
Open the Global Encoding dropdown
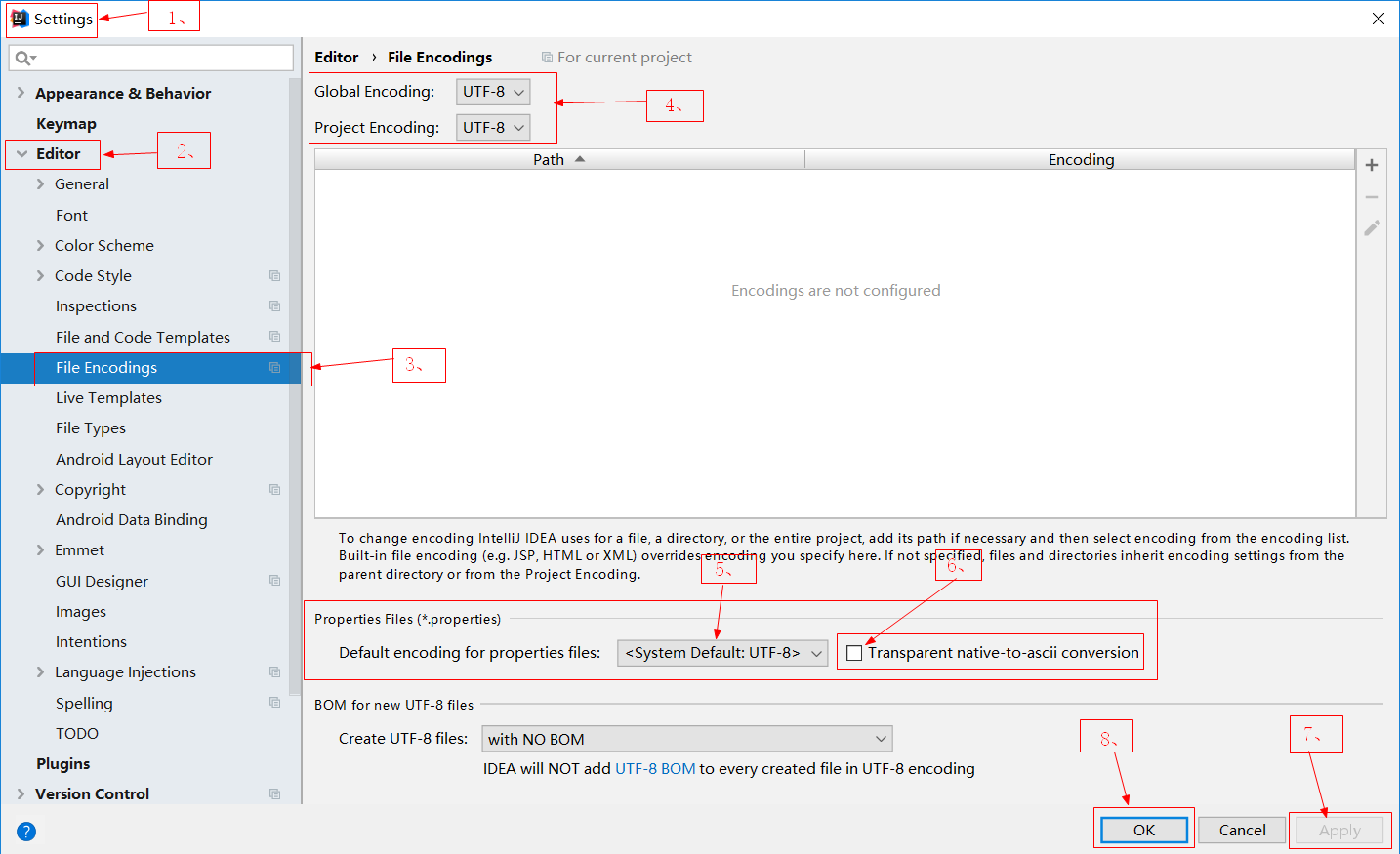click(x=493, y=92)
